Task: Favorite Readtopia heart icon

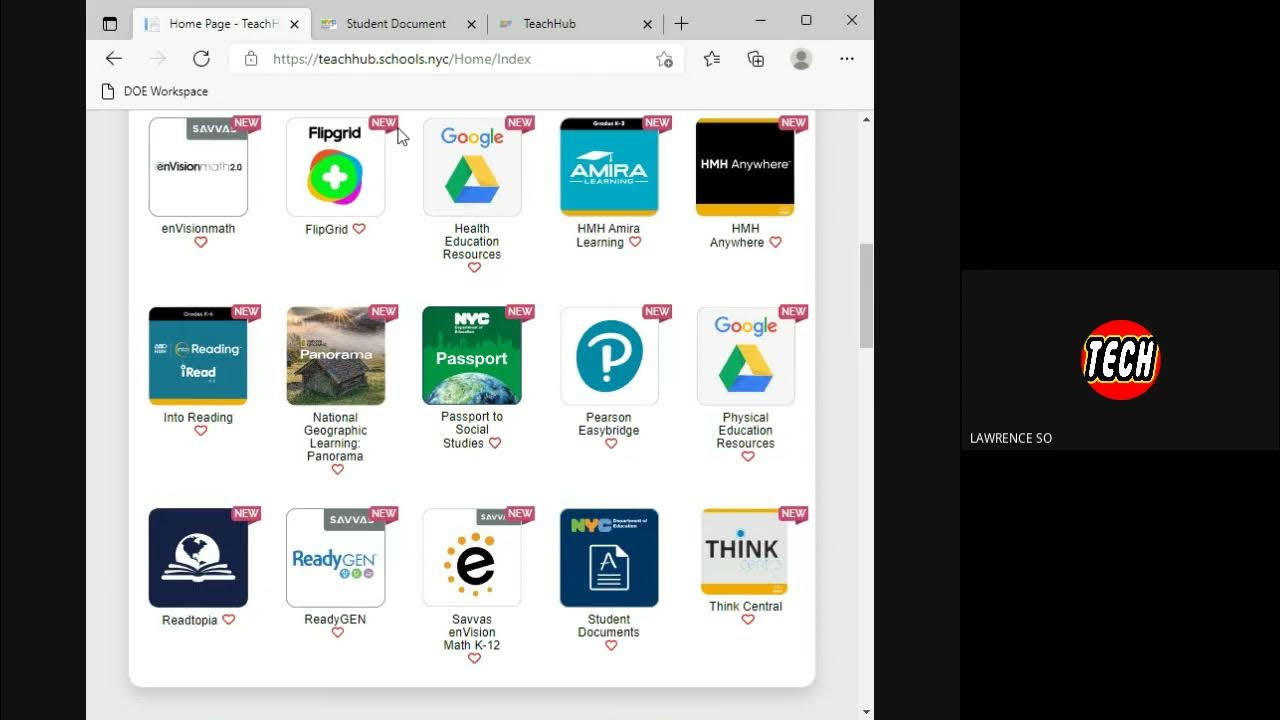Action: click(229, 620)
